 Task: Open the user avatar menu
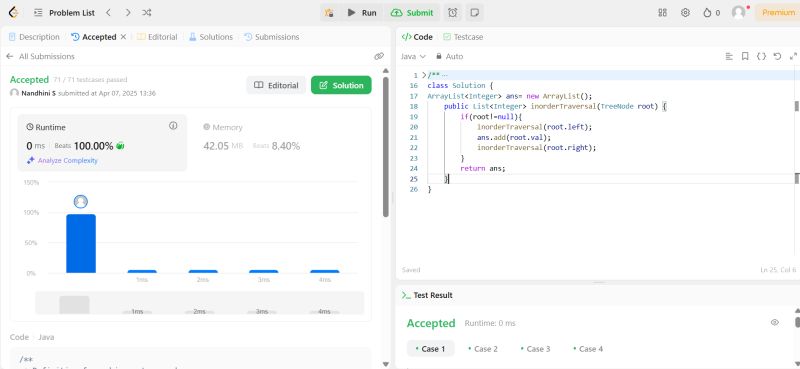(738, 13)
